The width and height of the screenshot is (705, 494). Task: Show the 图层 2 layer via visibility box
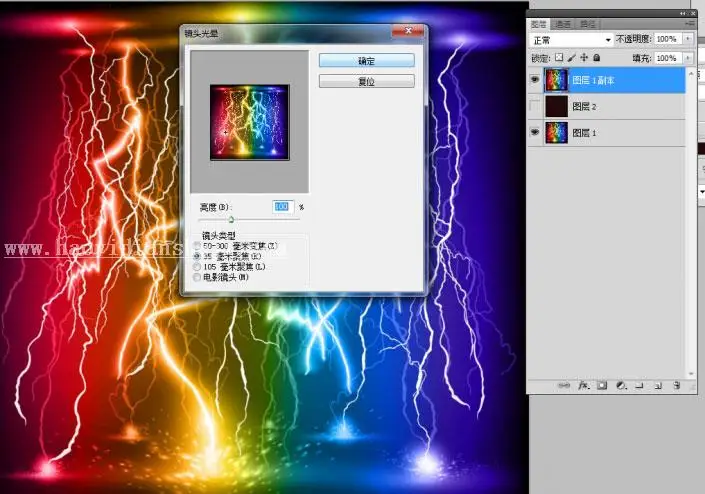535,106
